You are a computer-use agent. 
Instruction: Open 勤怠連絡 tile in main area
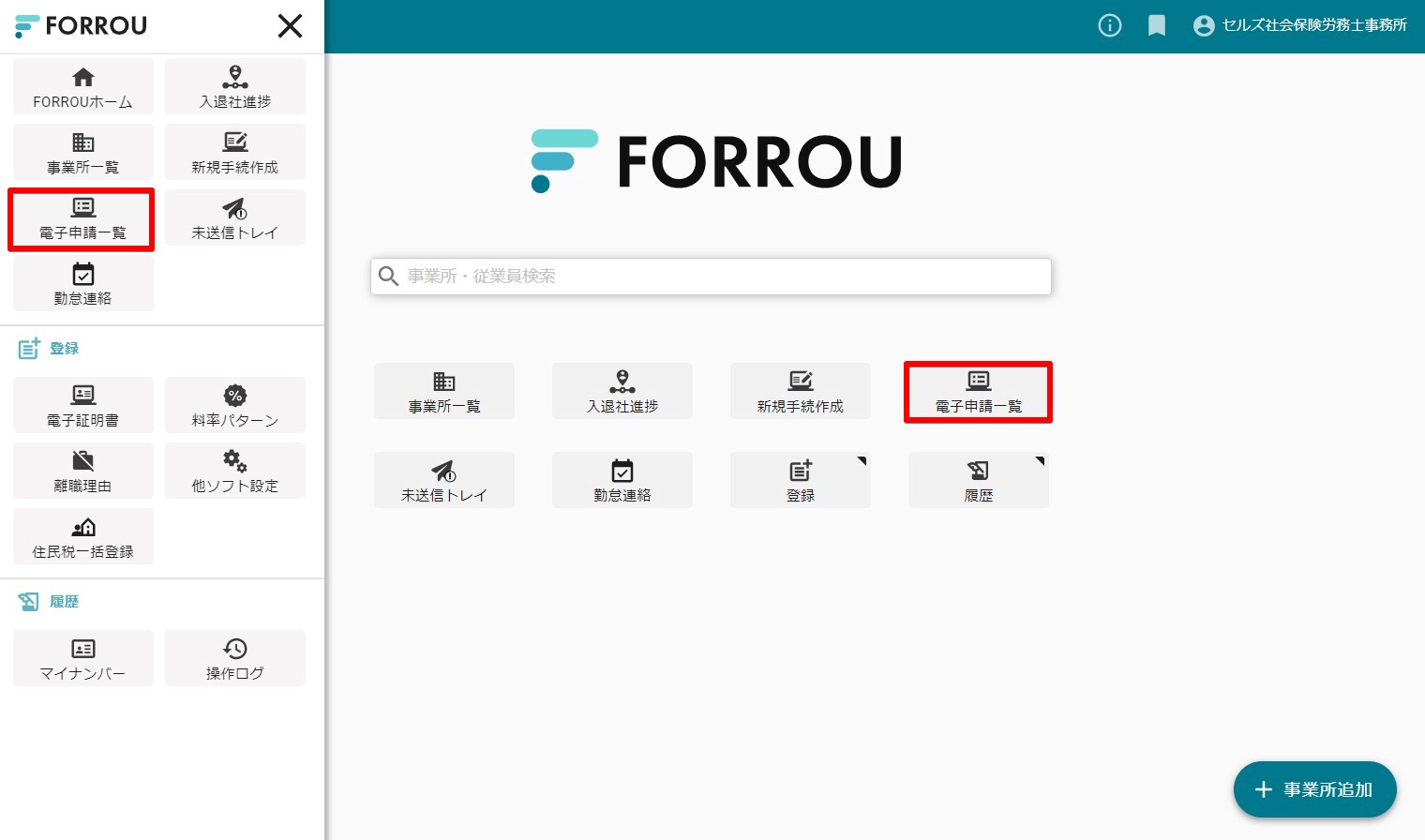[622, 480]
